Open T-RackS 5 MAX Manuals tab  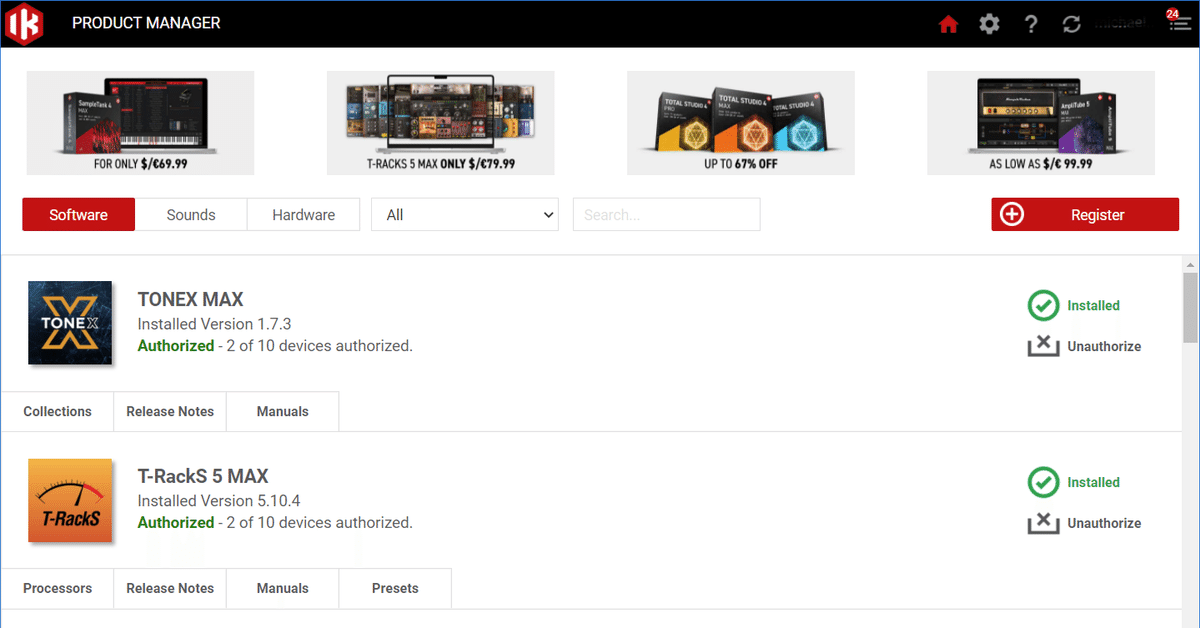pyautogui.click(x=283, y=589)
